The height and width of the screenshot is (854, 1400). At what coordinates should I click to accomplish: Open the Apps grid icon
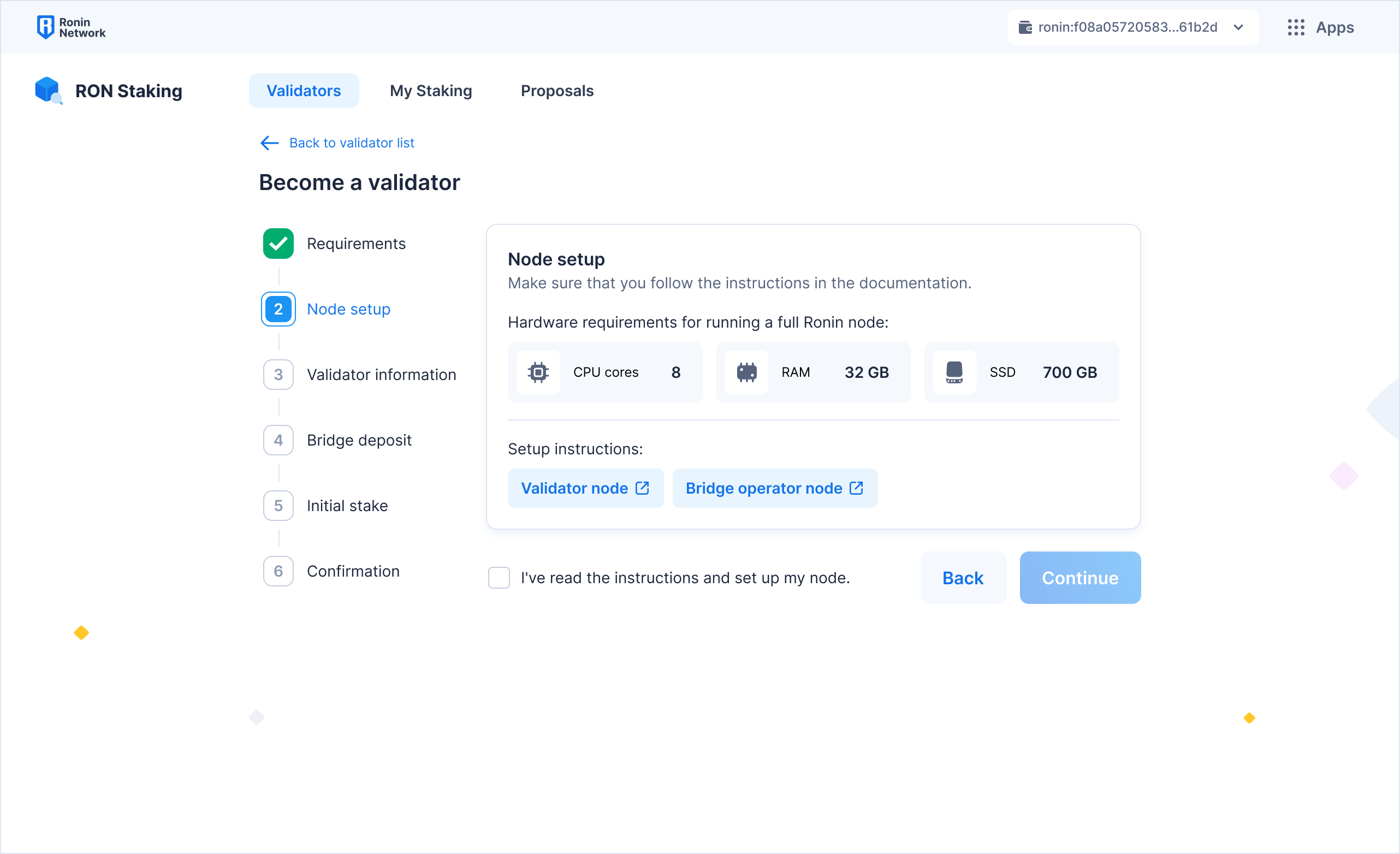(1296, 27)
